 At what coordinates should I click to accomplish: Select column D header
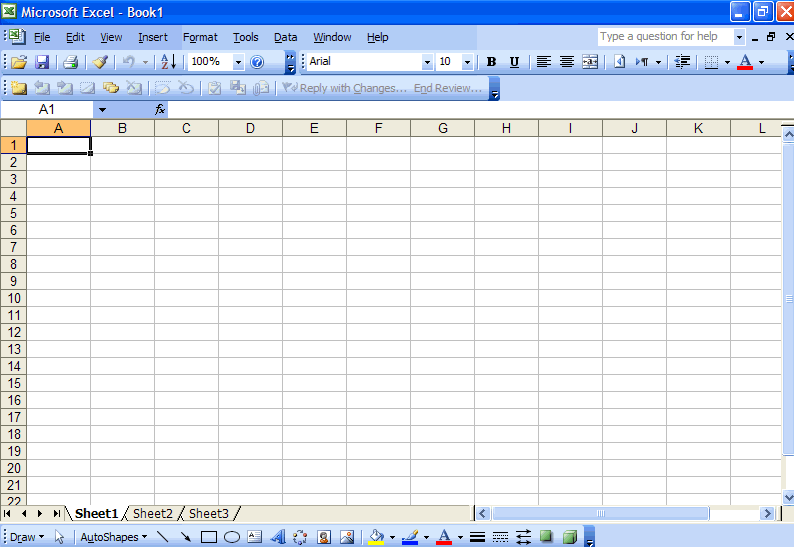(250, 129)
